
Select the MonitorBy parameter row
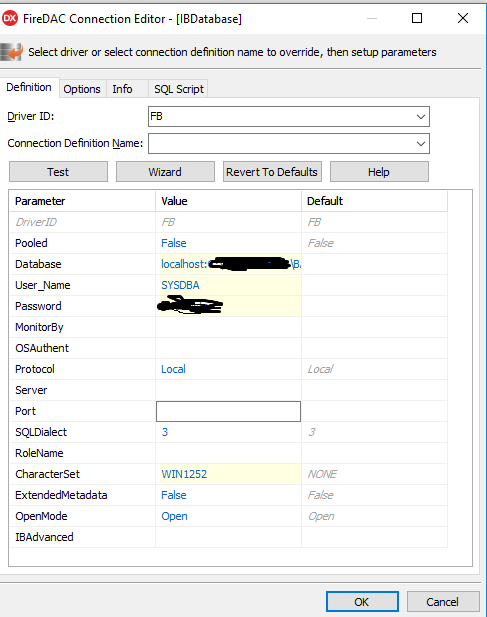(x=228, y=327)
